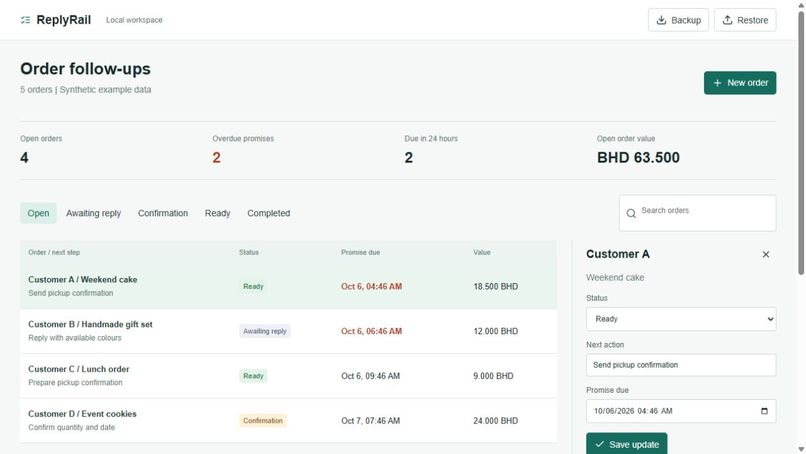This screenshot has width=806, height=454.
Task: Click the value 24.000 BHD
Action: coord(496,421)
